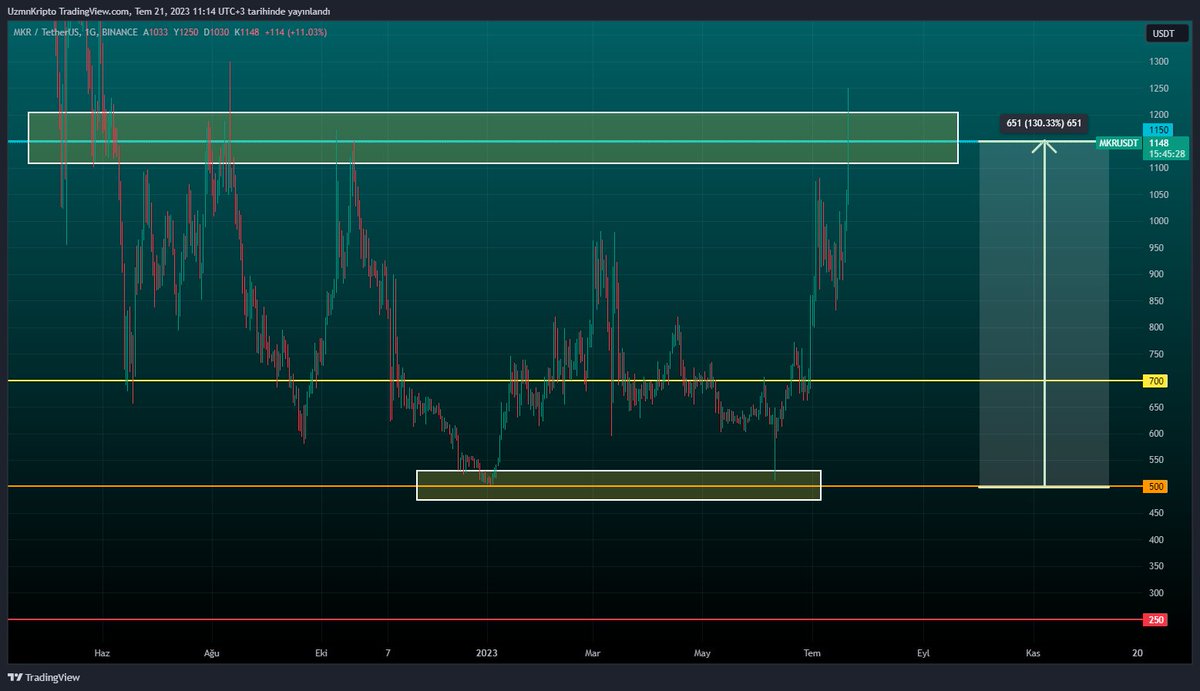Click the Mar time axis label

593,652
